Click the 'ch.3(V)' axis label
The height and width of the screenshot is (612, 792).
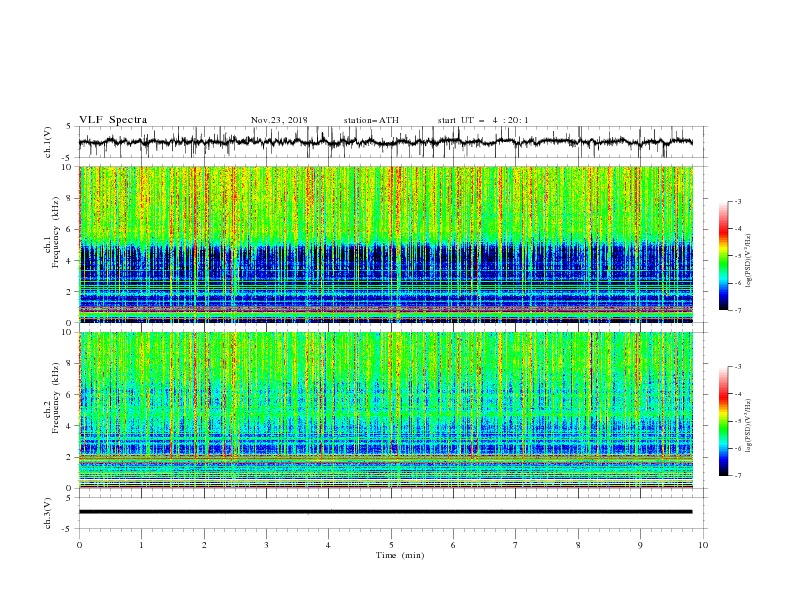tap(48, 513)
